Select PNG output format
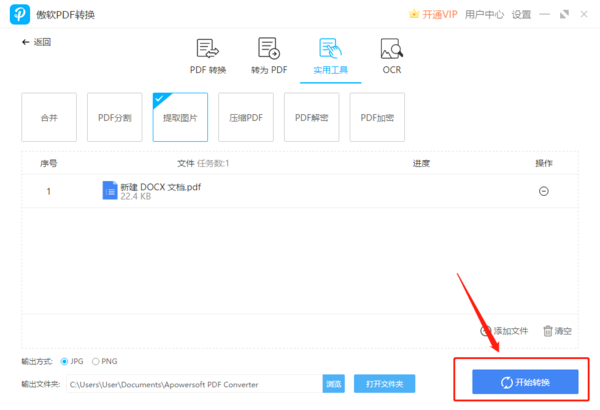The height and width of the screenshot is (410, 600). [104, 361]
